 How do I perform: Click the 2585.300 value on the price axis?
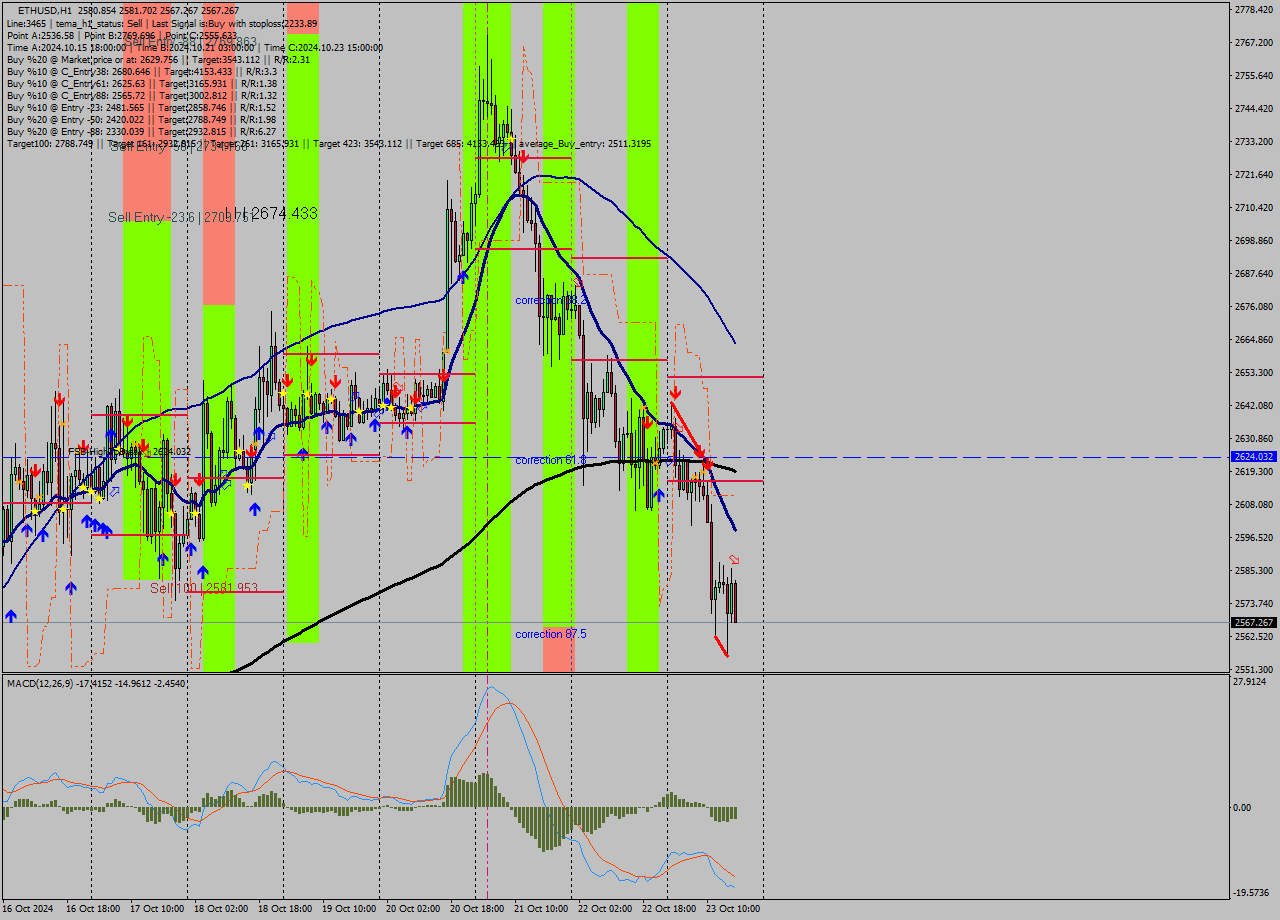[1254, 570]
